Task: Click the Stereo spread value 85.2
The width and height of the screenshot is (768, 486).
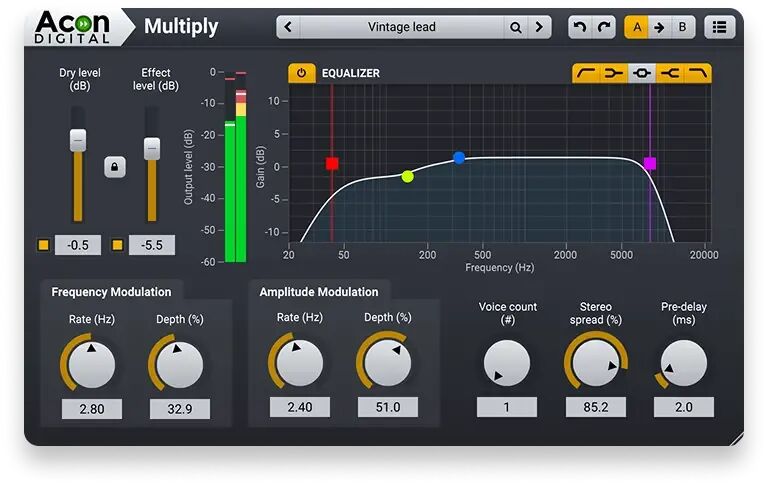Action: [596, 407]
